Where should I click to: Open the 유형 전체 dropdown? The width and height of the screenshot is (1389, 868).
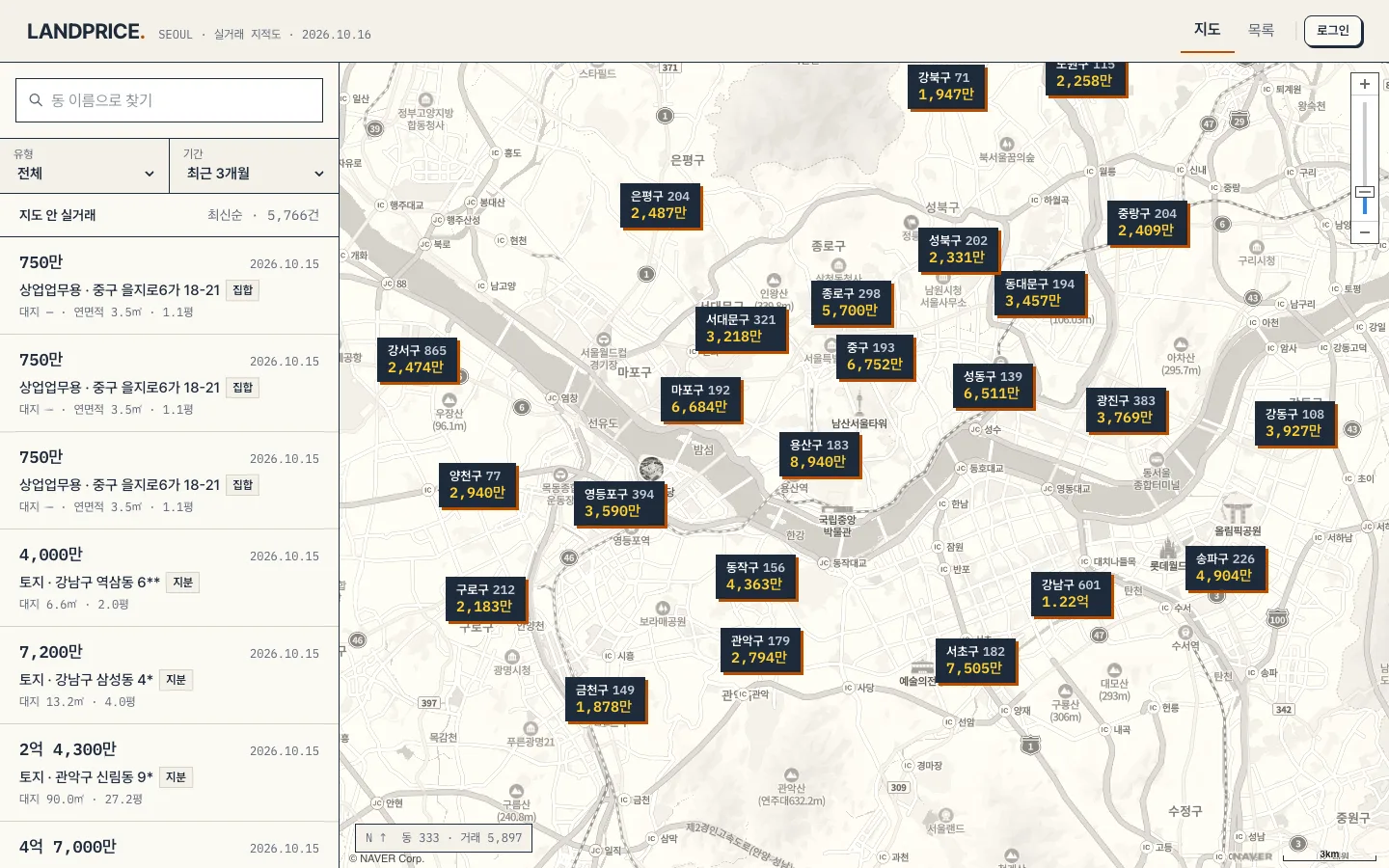(85, 165)
